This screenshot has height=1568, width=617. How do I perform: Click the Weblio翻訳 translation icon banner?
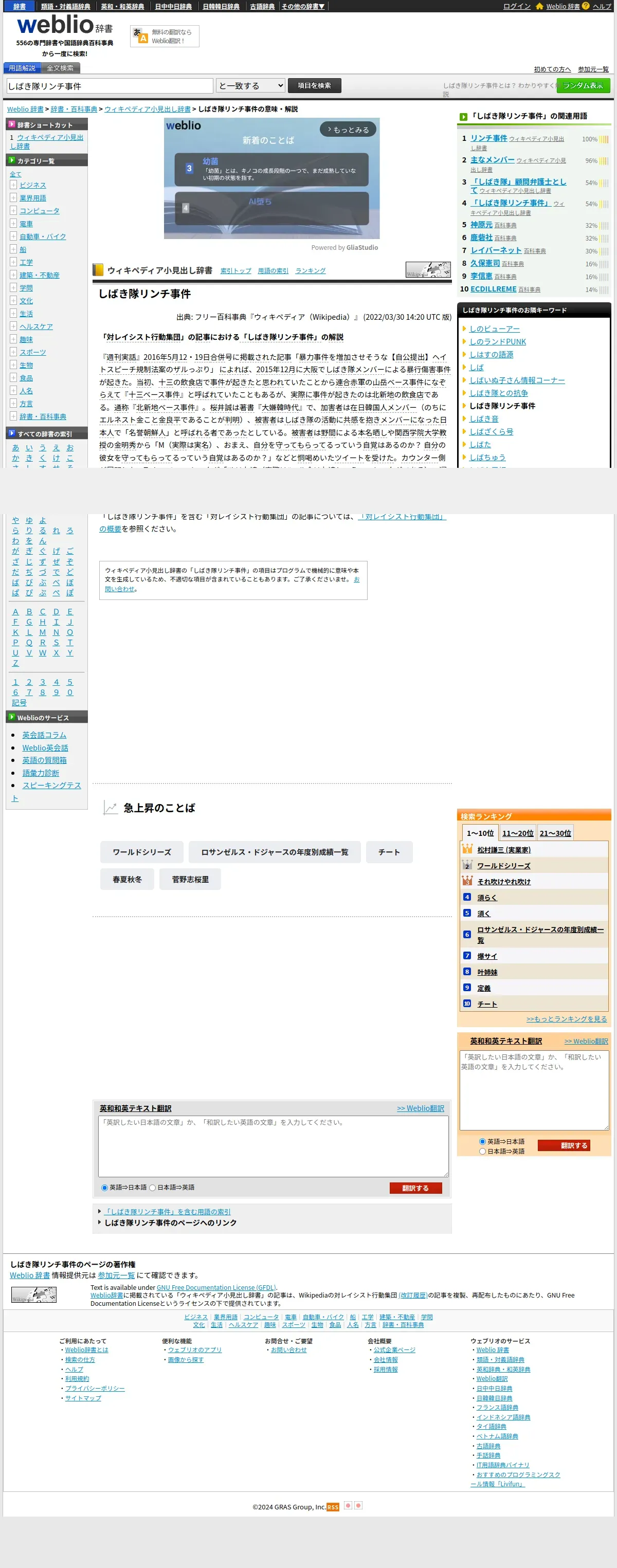pyautogui.click(x=165, y=36)
